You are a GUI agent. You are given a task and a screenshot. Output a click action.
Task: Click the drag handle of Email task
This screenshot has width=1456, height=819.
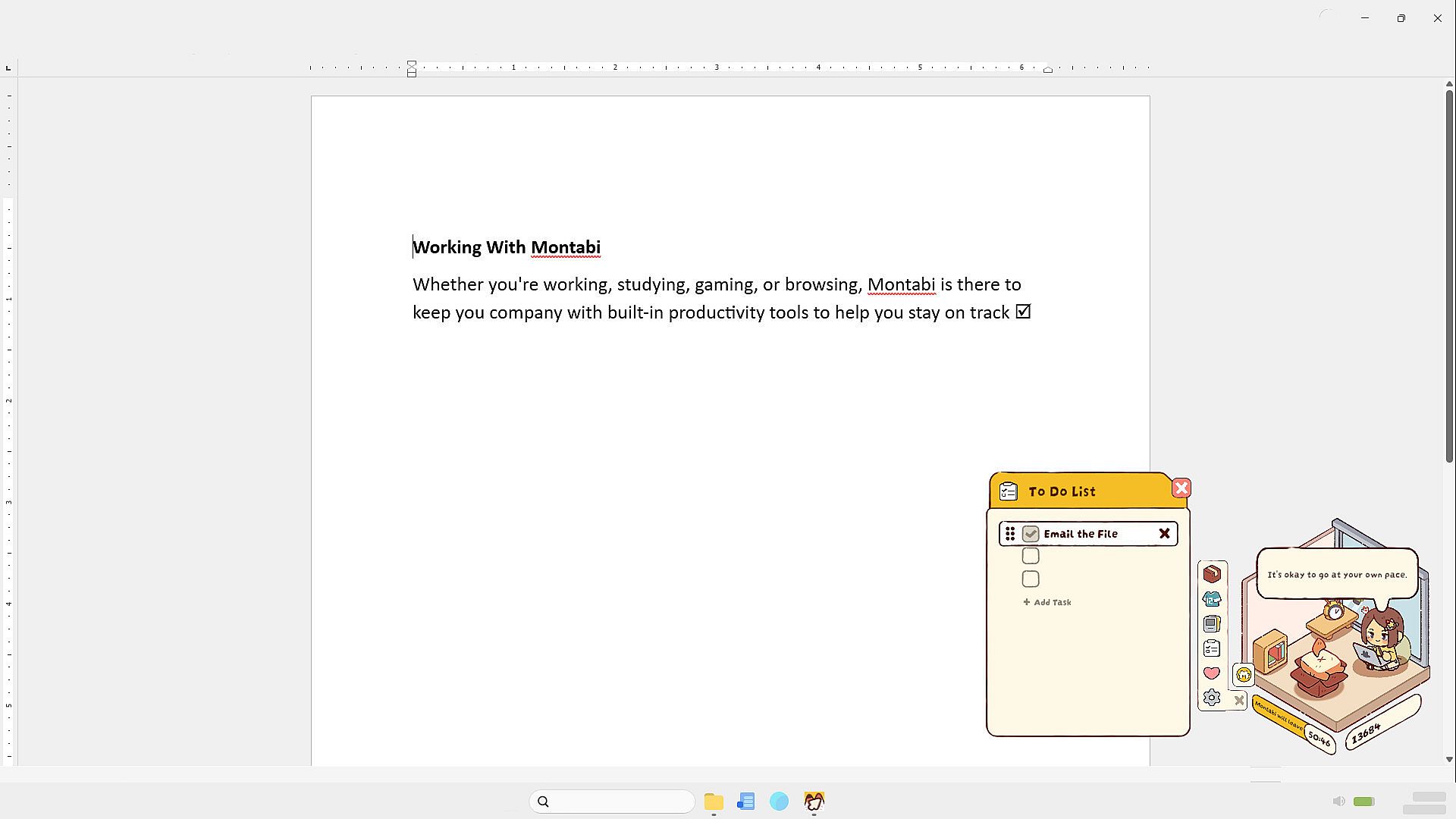[1010, 534]
